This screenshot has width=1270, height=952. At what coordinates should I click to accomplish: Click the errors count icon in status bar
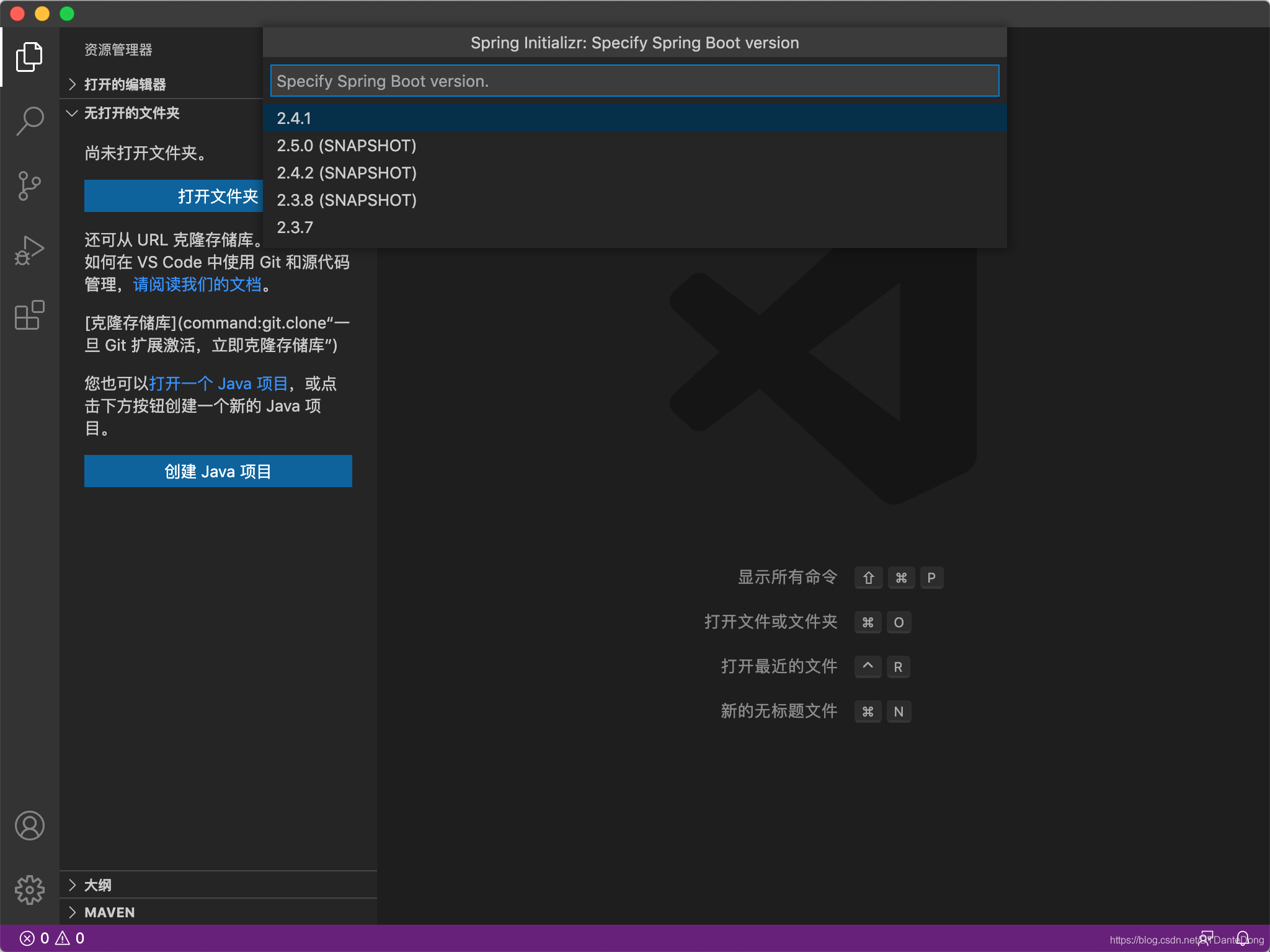click(27, 938)
